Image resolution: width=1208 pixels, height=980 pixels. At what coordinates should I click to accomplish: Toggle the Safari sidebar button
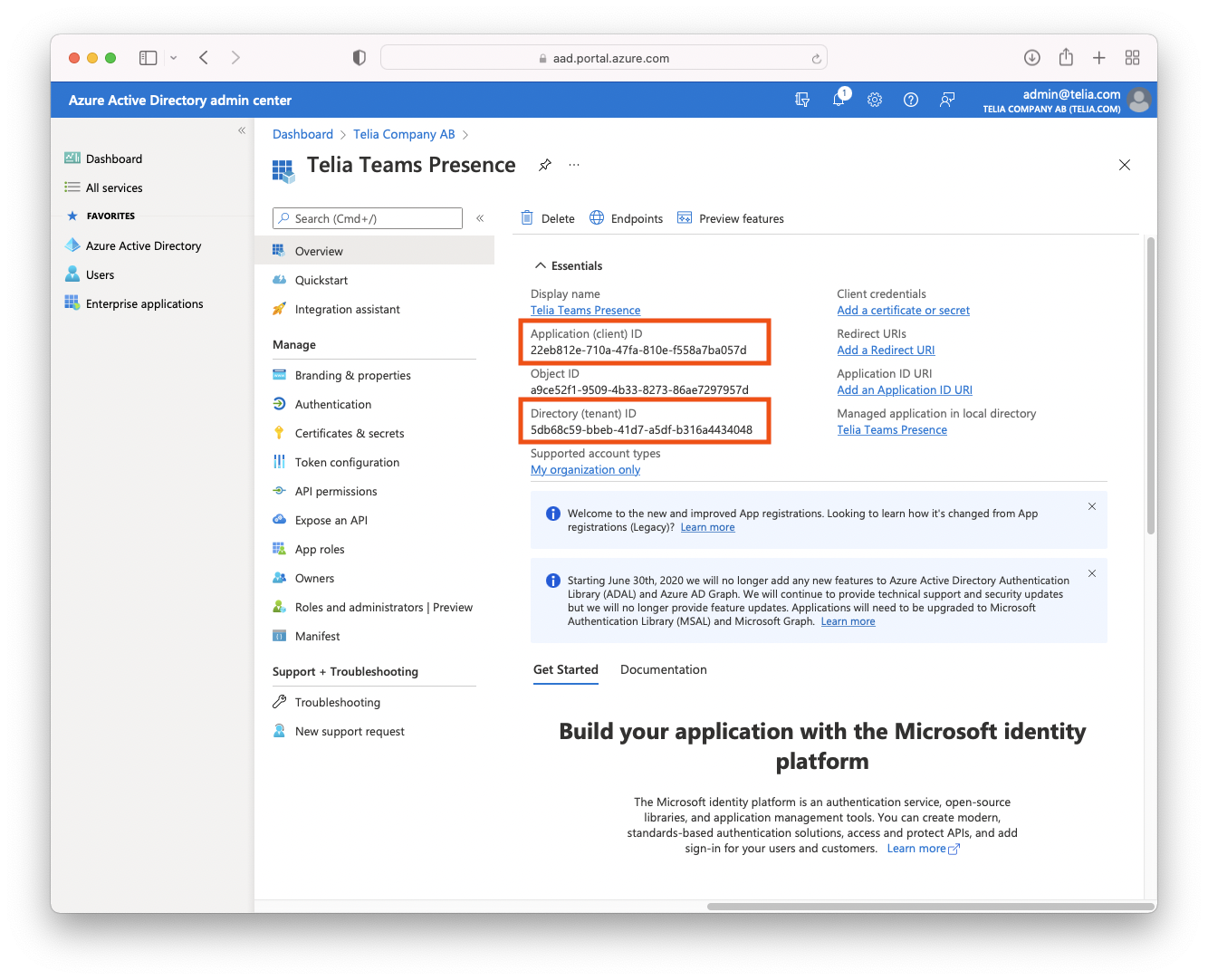[x=149, y=58]
